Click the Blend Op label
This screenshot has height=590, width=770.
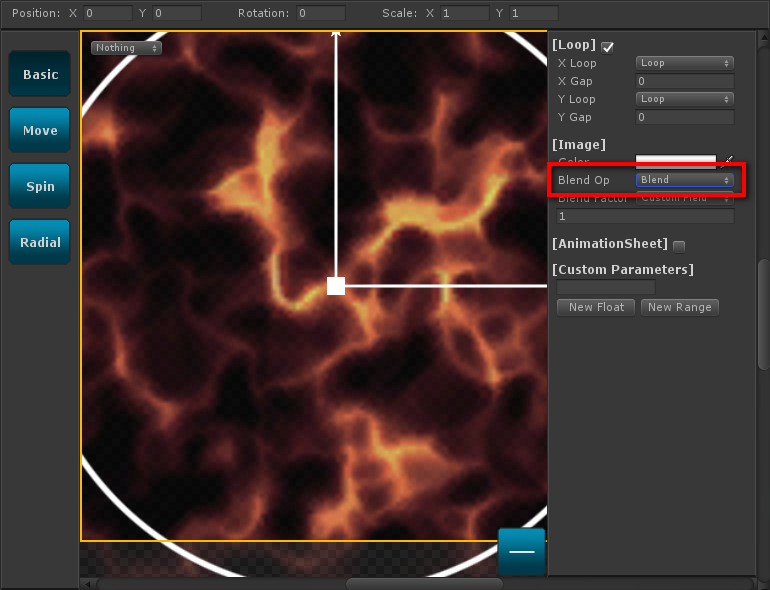click(x=583, y=180)
